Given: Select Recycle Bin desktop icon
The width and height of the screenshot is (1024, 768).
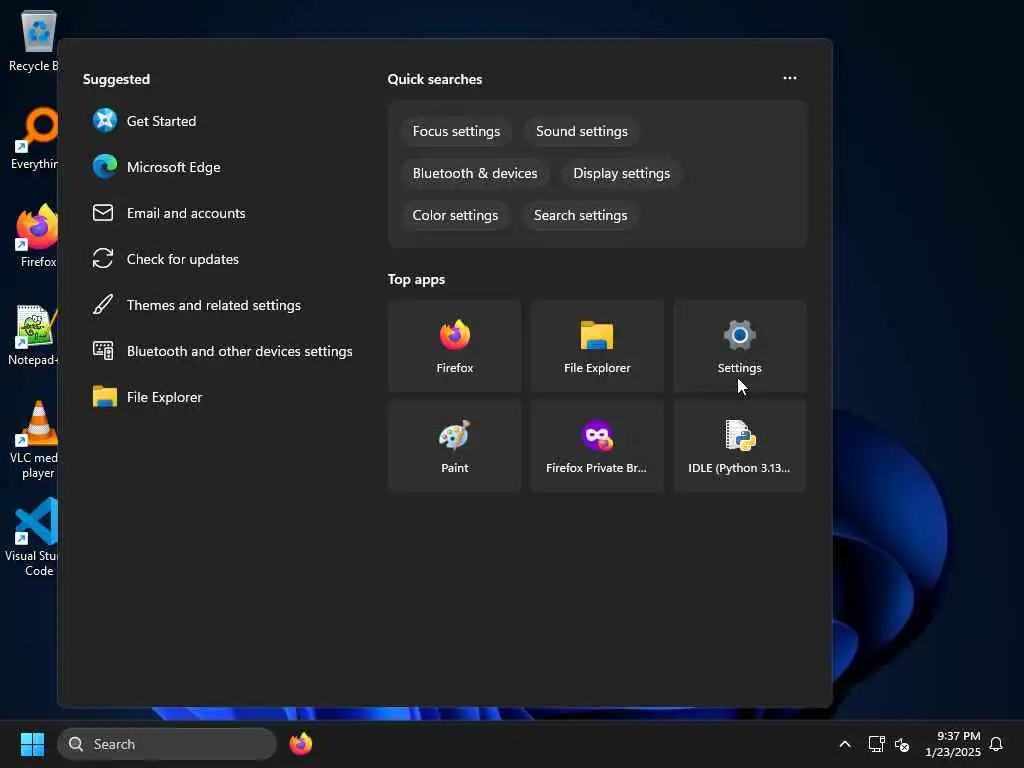Looking at the screenshot, I should click(33, 41).
